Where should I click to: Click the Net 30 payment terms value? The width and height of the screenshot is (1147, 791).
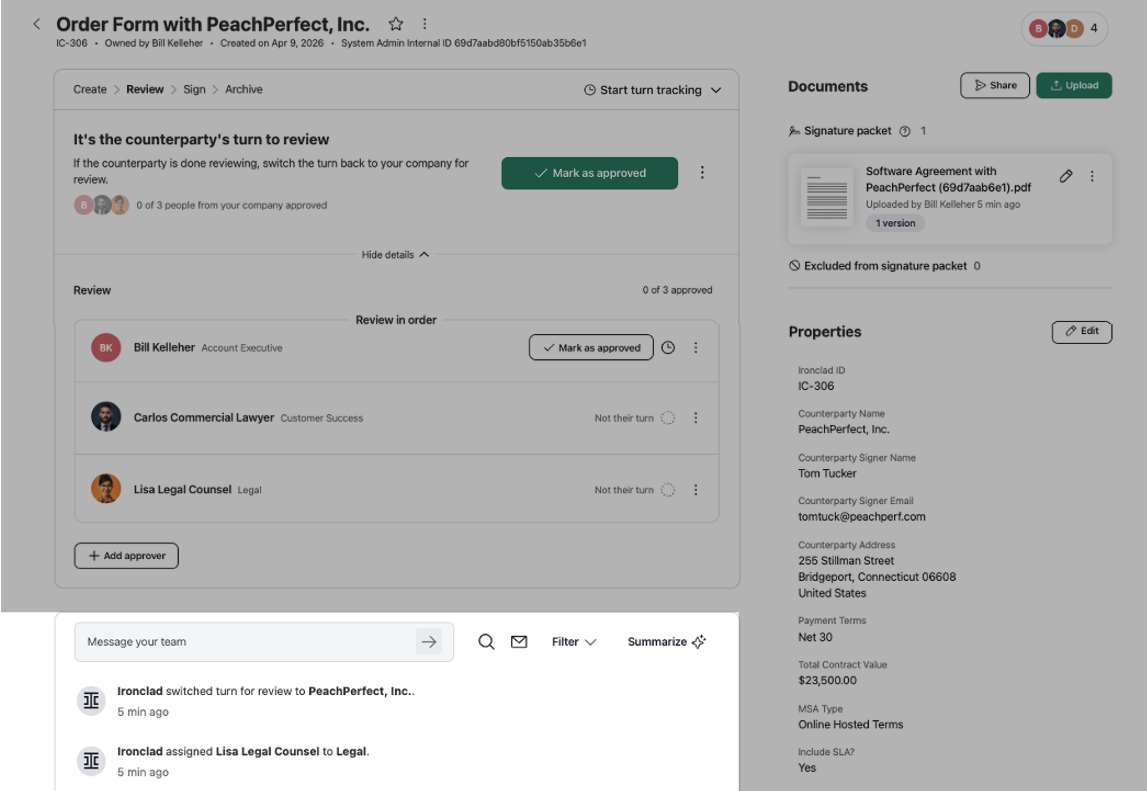815,637
